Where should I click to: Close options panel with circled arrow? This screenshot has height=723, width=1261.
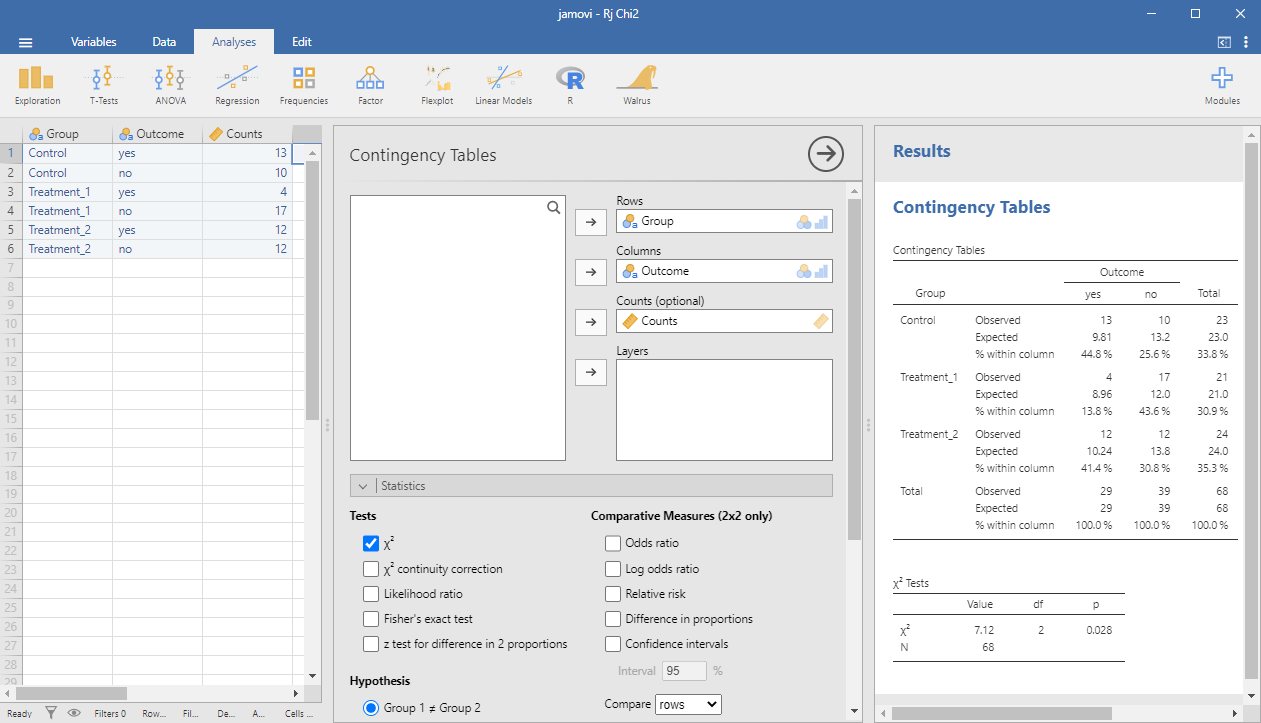coord(826,154)
